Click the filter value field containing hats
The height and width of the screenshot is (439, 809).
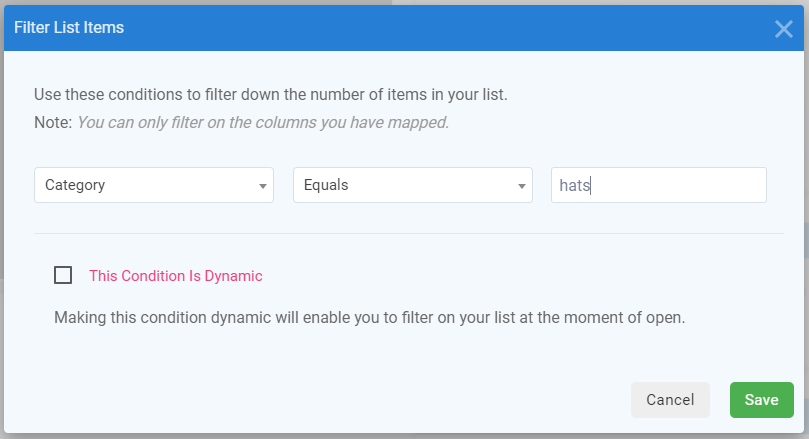pyautogui.click(x=658, y=185)
